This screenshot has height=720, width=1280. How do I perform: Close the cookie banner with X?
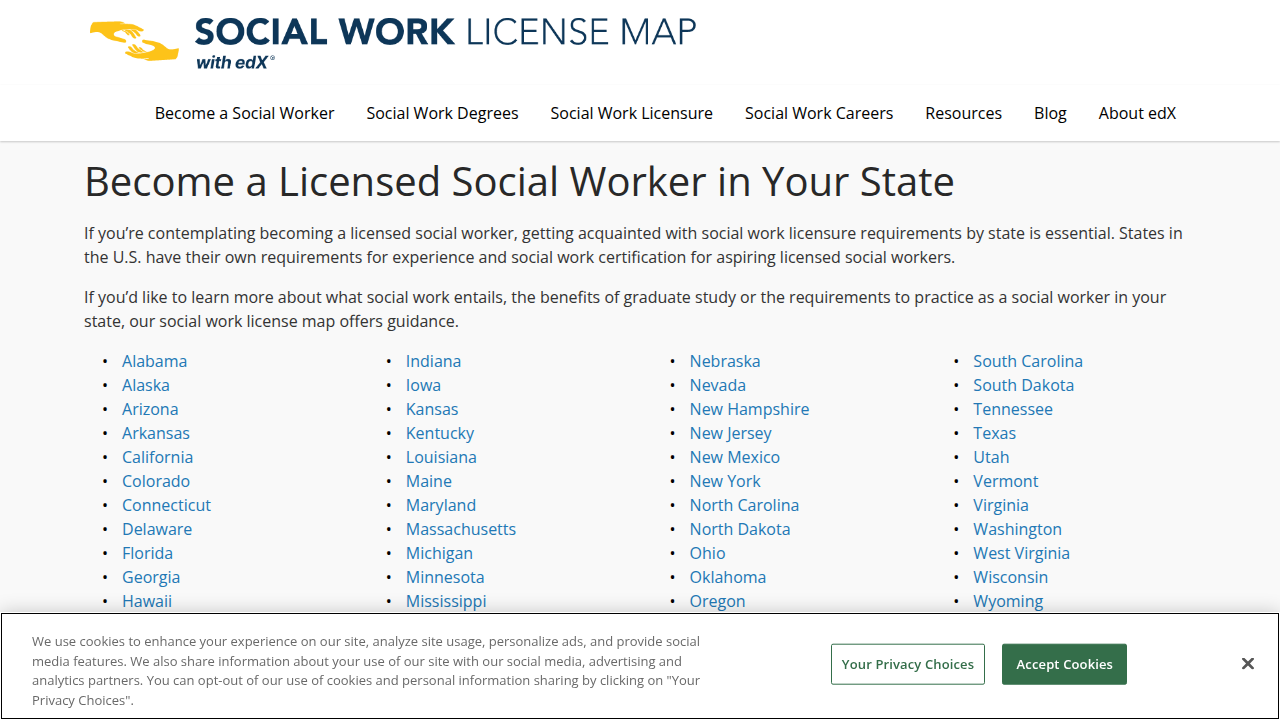click(1248, 664)
